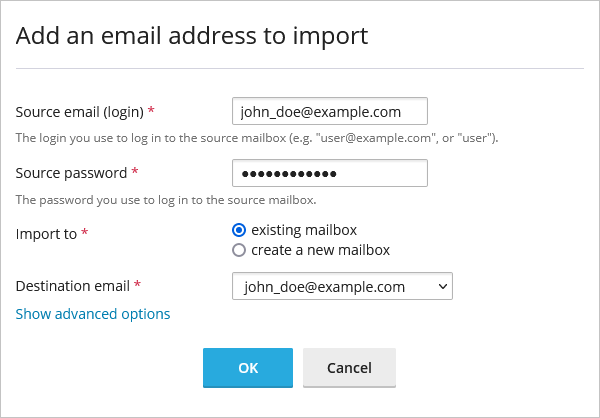Click the "existing mailbox" label text

coord(304,230)
